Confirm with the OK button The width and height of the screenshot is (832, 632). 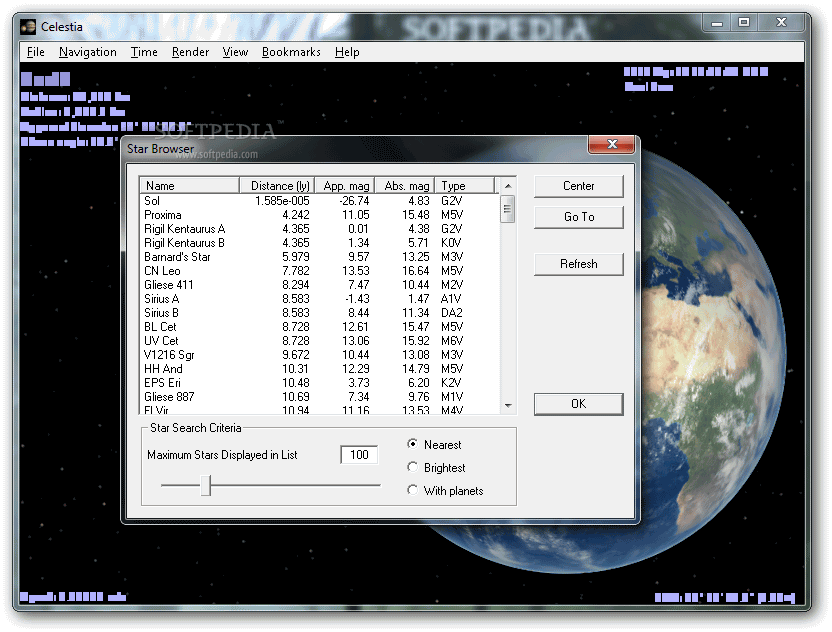coord(578,404)
